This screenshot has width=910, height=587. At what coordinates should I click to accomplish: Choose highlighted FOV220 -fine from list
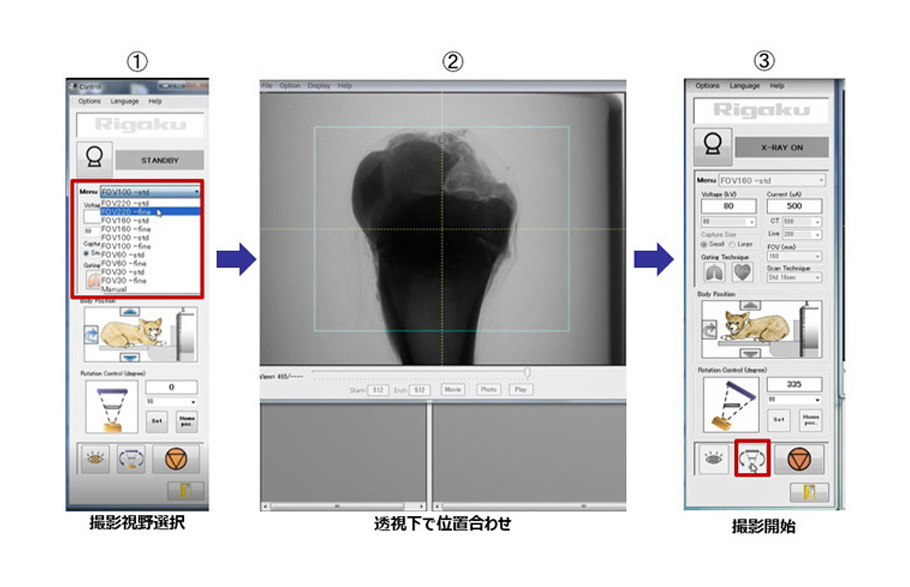(150, 212)
